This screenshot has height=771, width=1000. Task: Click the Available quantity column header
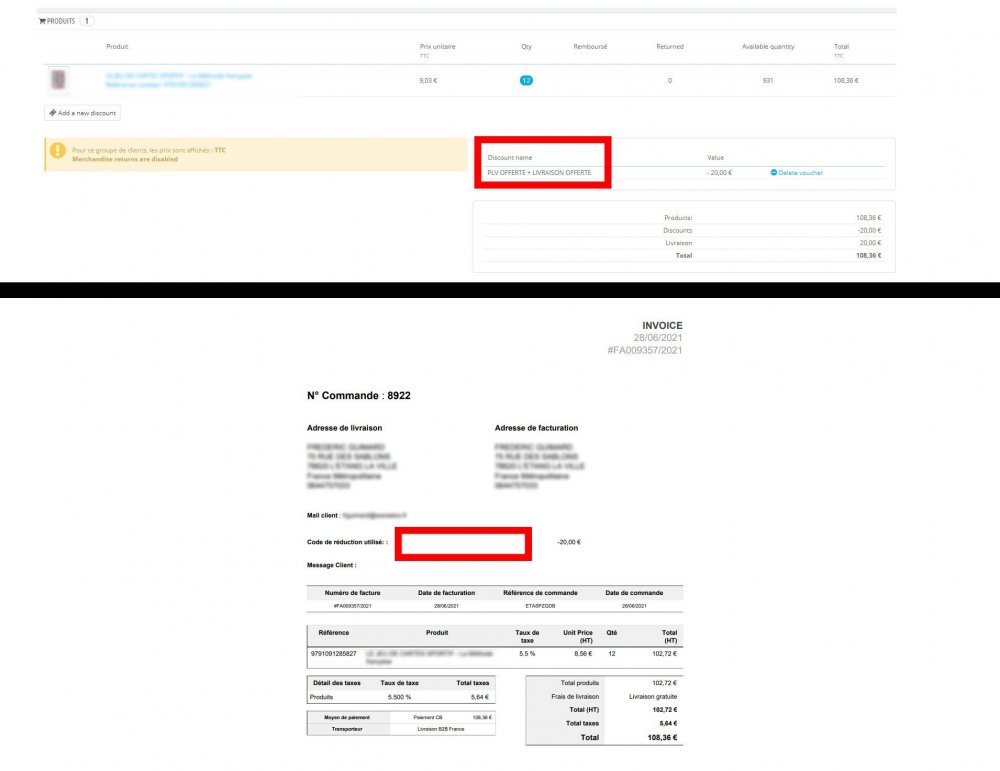tap(768, 47)
